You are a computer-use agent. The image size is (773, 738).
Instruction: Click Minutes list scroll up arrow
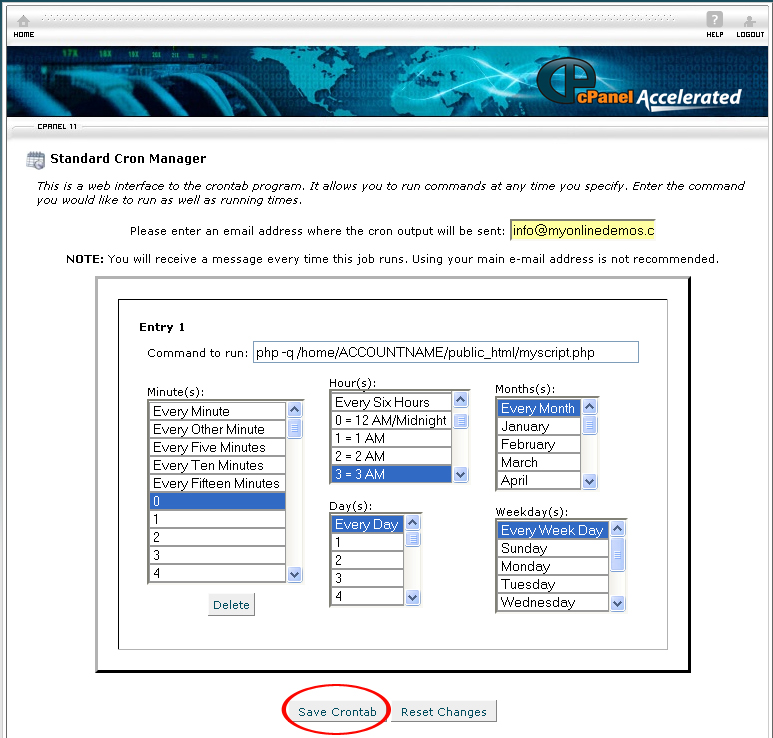[x=295, y=409]
